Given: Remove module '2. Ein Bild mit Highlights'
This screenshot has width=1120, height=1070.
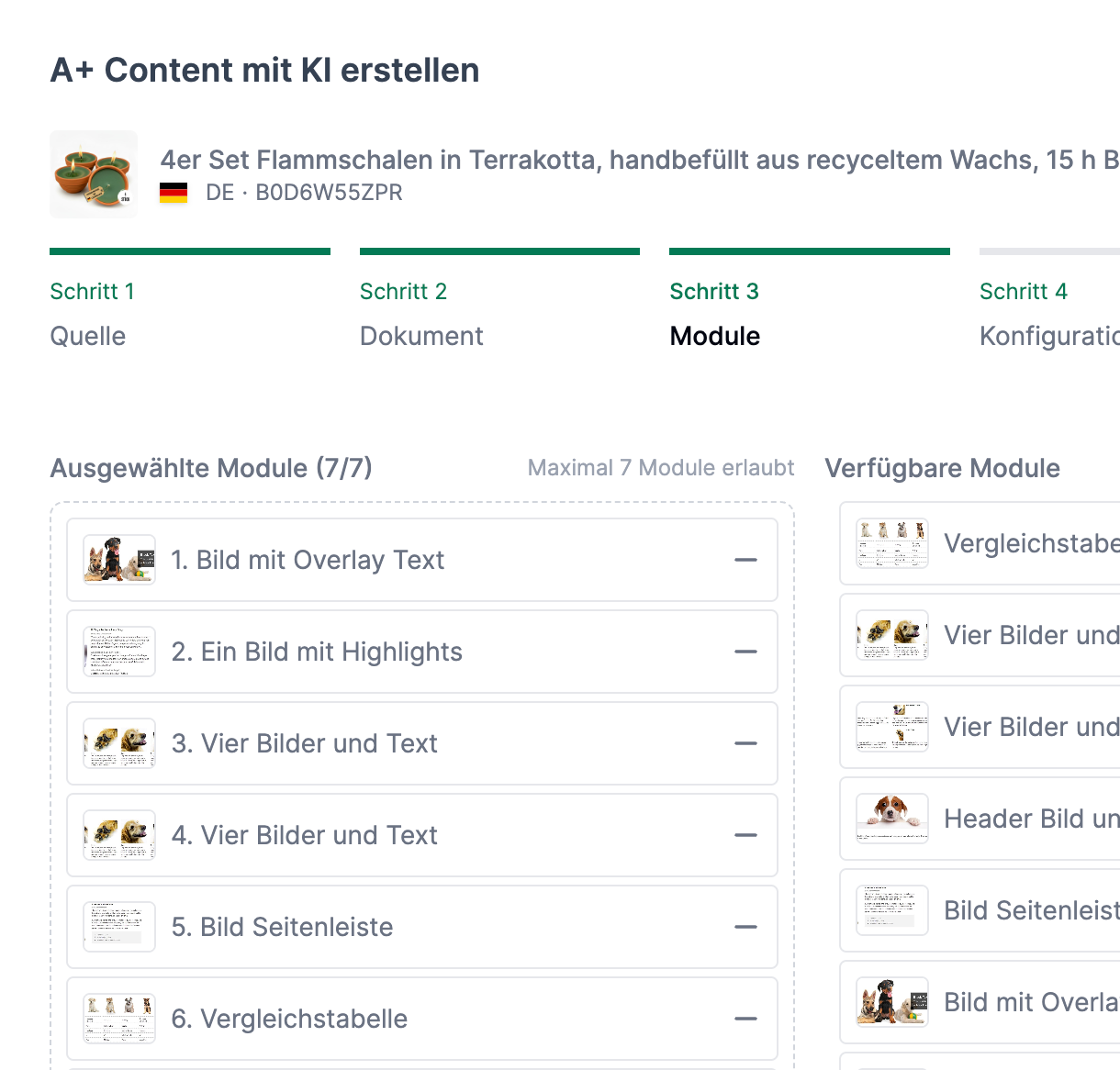Looking at the screenshot, I should 746,651.
